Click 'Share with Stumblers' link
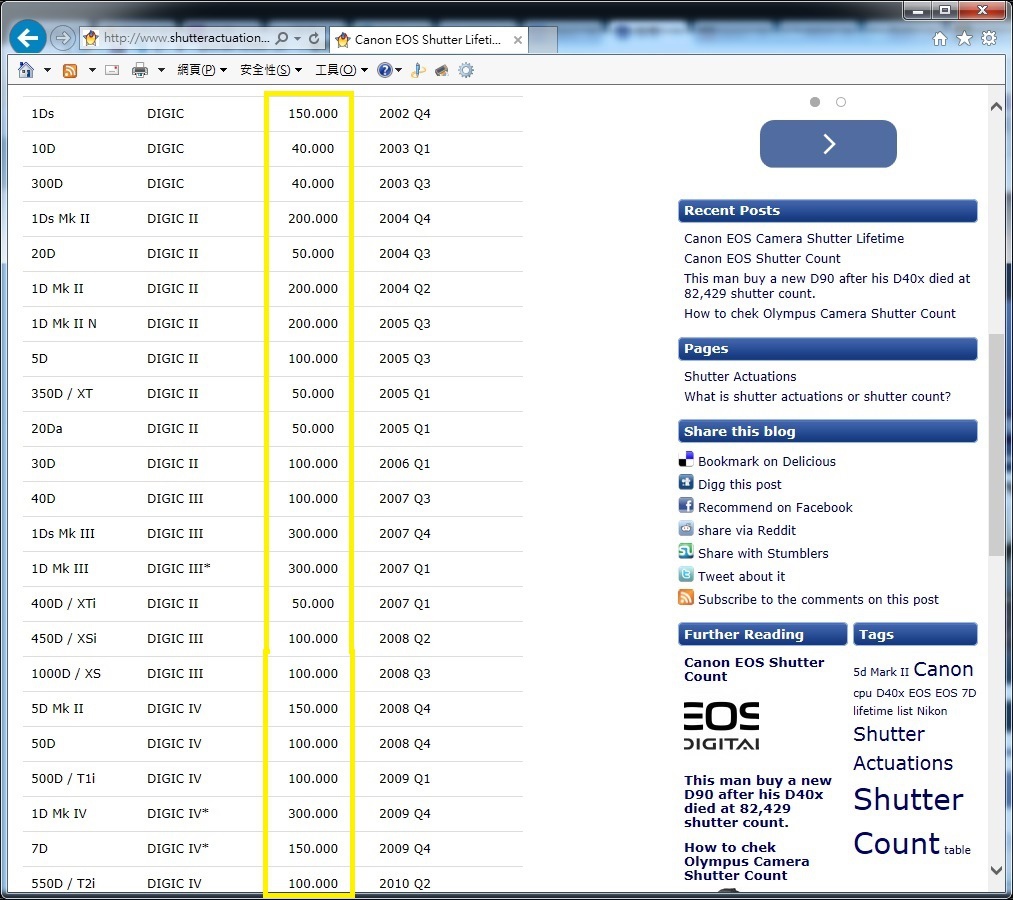This screenshot has height=900, width=1013. (763, 553)
